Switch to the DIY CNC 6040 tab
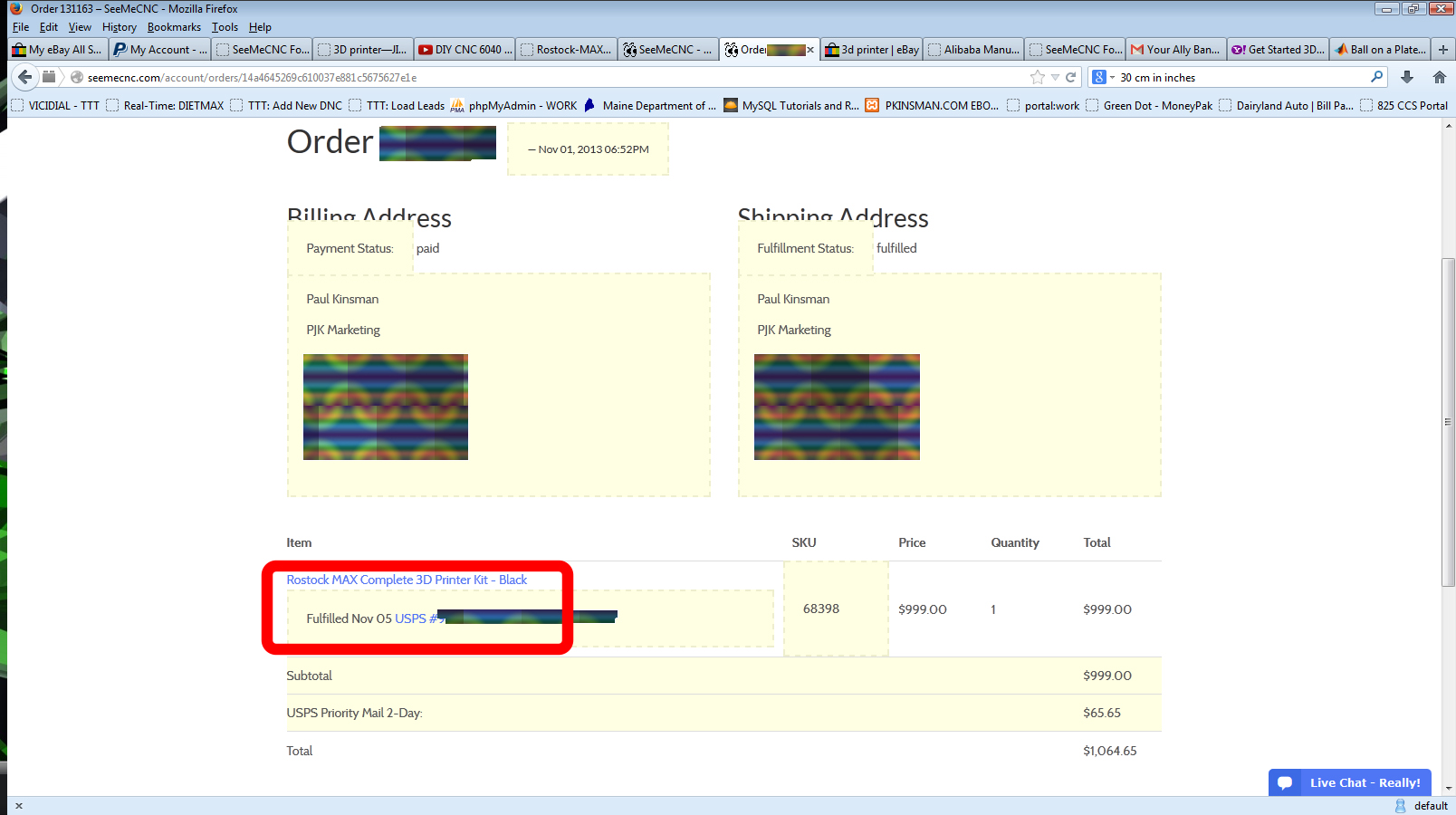This screenshot has height=815, width=1456. [x=465, y=50]
